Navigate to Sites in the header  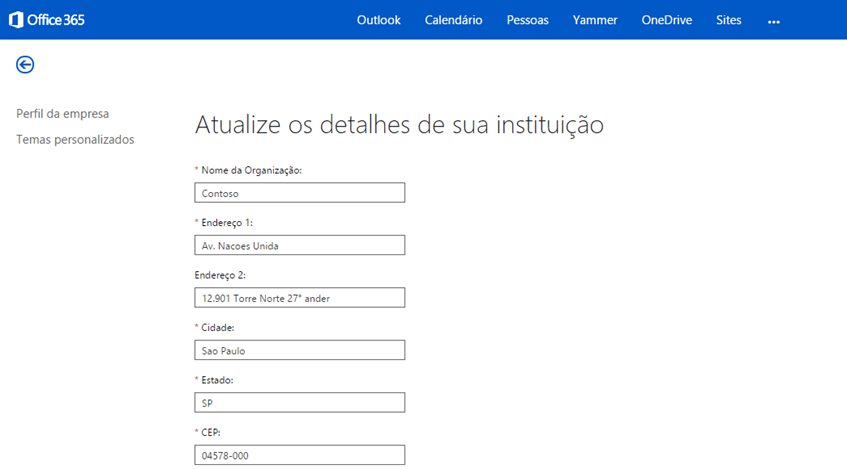pyautogui.click(x=729, y=20)
